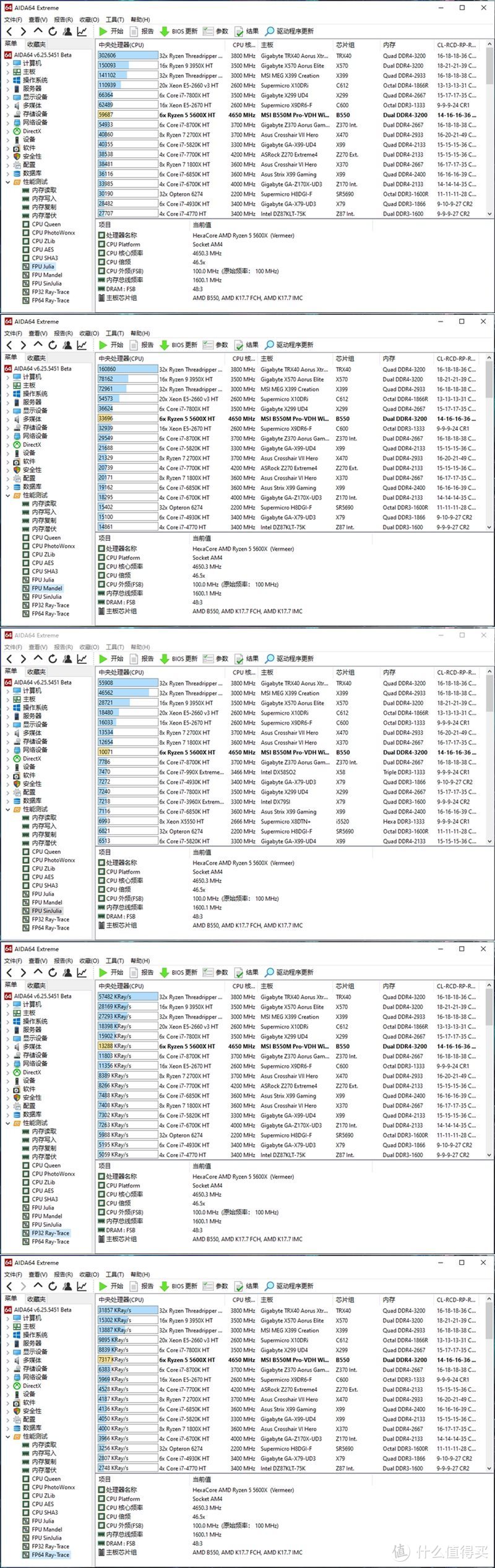Click results scrollbar down arrow in FPU Julia window
The width and height of the screenshot is (495, 1568).
point(490,213)
